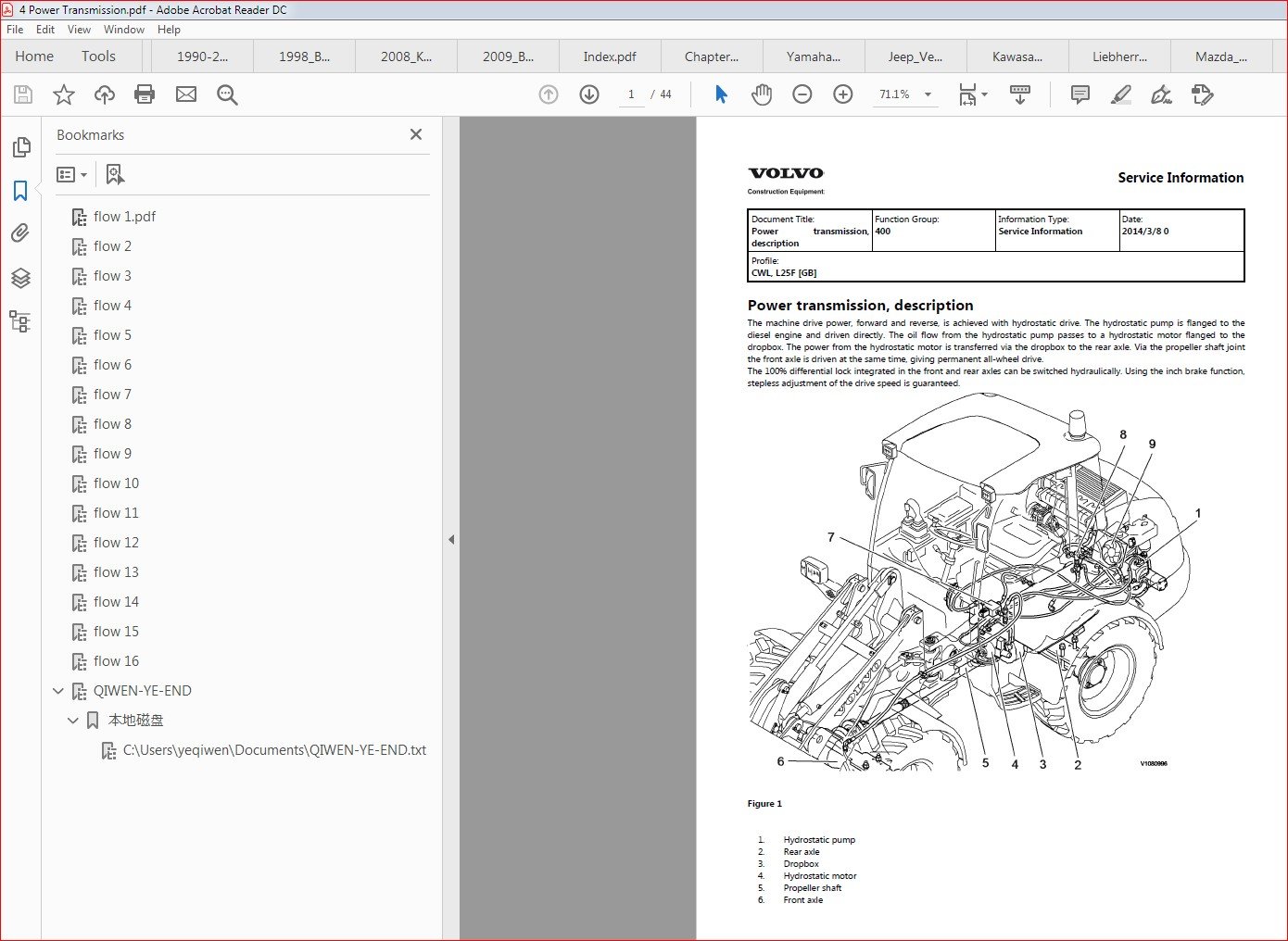Open bookmarks options dropdown menu

[x=72, y=174]
